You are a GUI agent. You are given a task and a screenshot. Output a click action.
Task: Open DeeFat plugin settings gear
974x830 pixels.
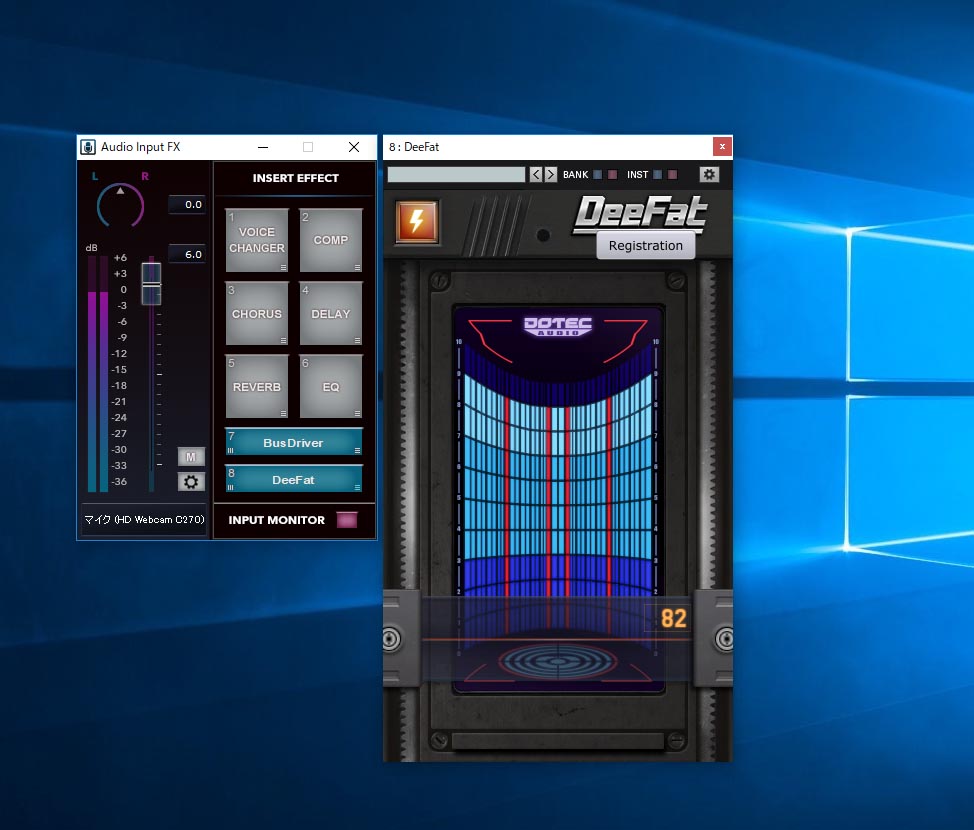tap(709, 175)
